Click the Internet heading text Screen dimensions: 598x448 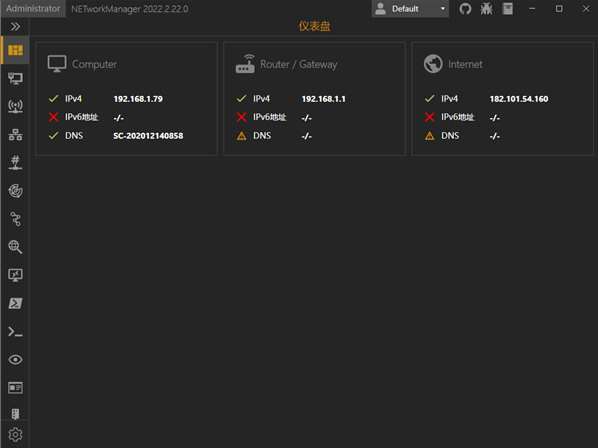[465, 64]
